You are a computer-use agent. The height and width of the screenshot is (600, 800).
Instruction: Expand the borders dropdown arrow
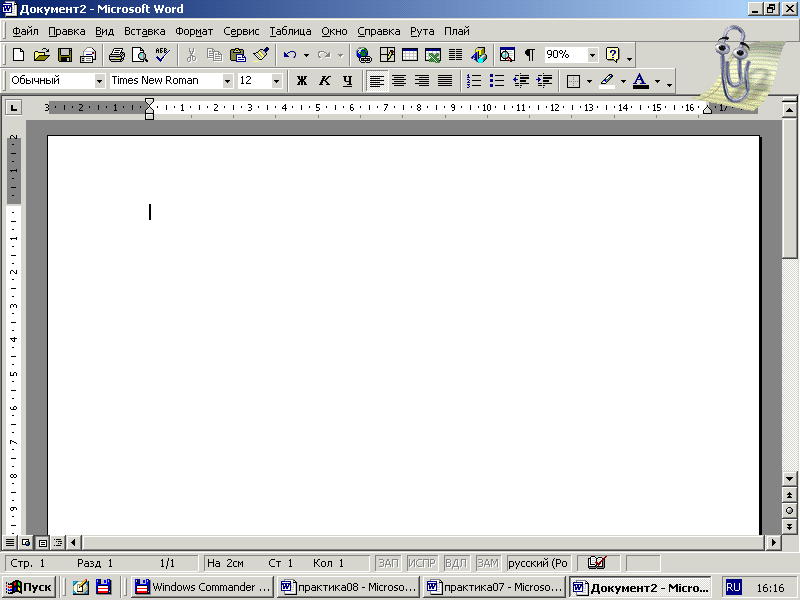(589, 81)
